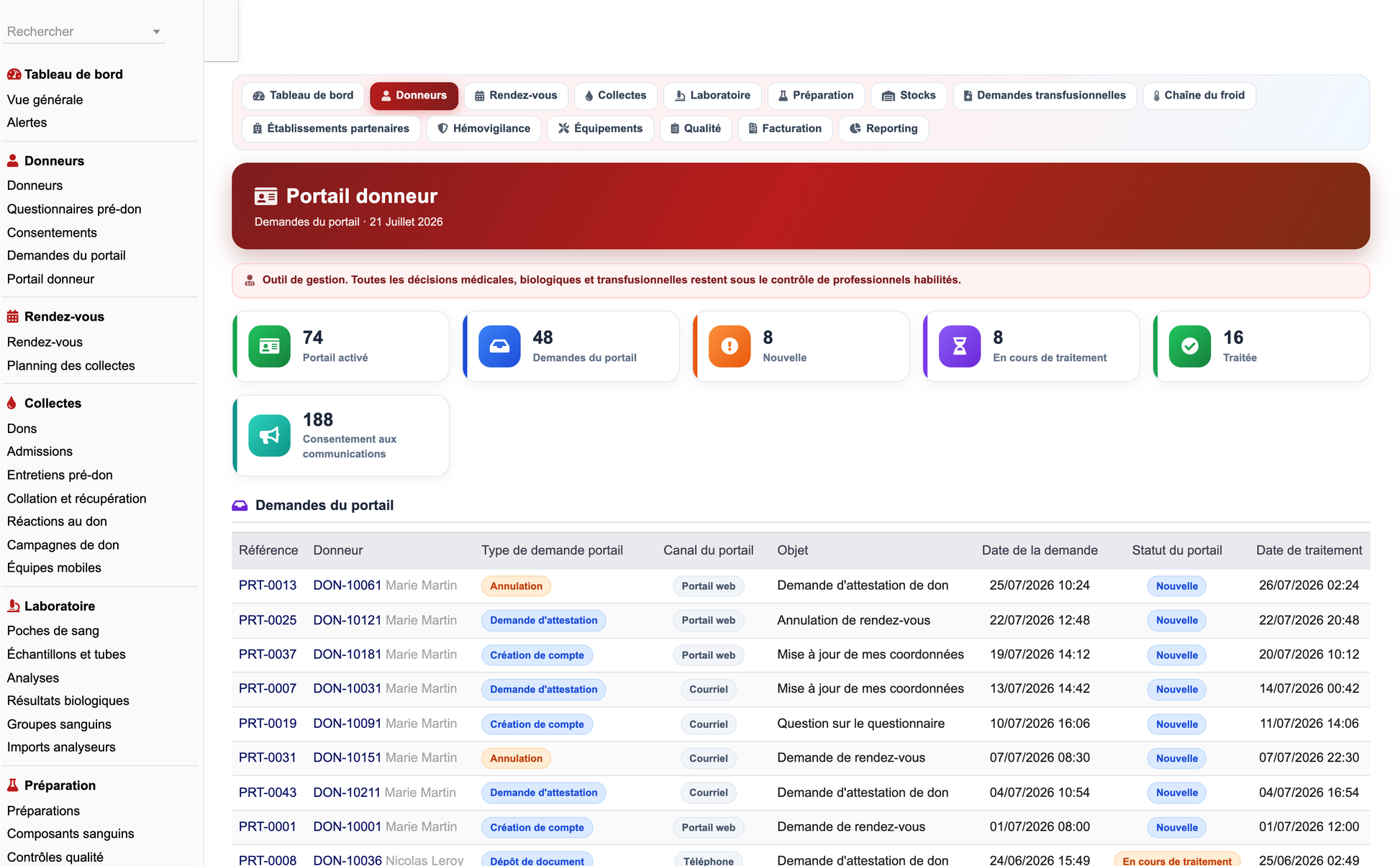The height and width of the screenshot is (866, 1400).
Task: Select the Donneurs tab
Action: pos(414,96)
